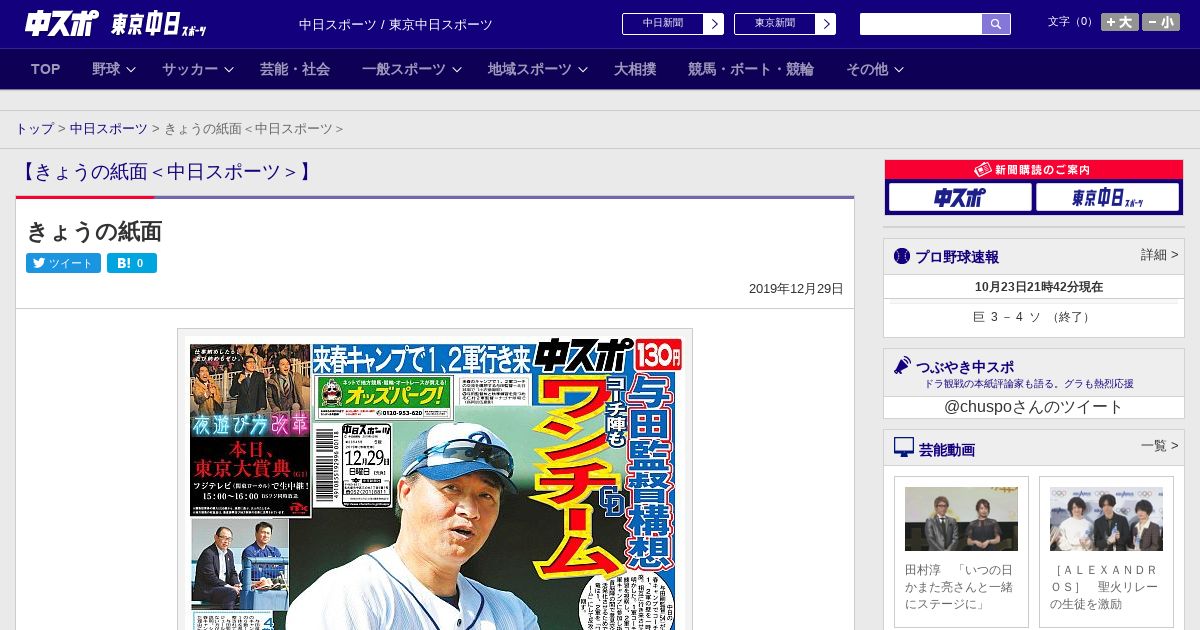Decrease text size with 小 button
Viewport: 1200px width, 630px height.
point(1161,22)
